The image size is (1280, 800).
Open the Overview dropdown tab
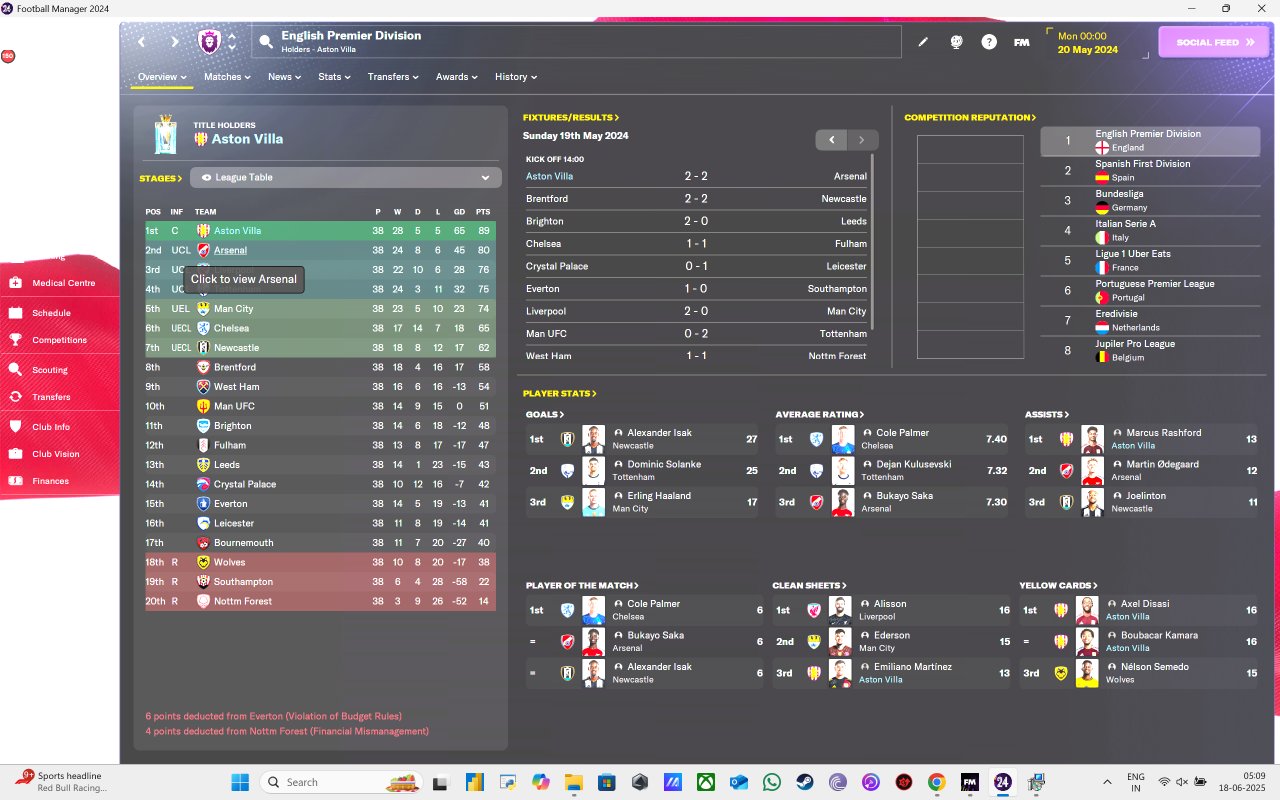[x=162, y=77]
